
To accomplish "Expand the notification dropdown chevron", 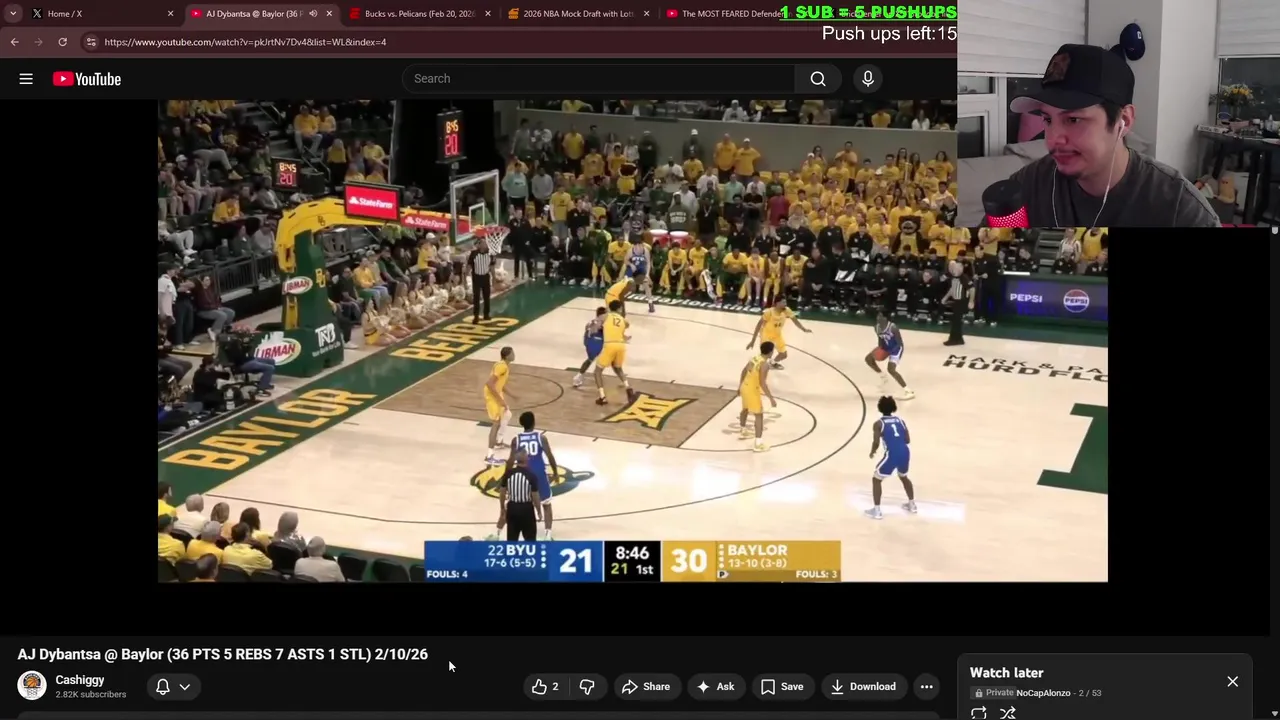I will pyautogui.click(x=185, y=687).
